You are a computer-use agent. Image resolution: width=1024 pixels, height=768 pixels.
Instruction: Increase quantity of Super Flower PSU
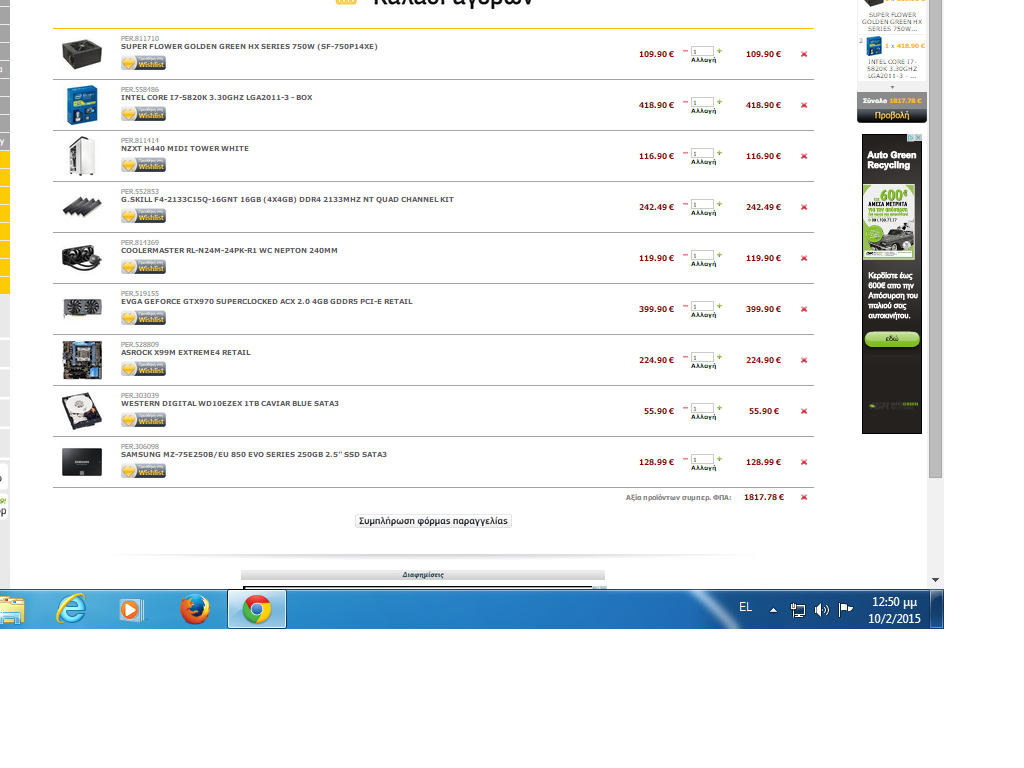pyautogui.click(x=720, y=51)
